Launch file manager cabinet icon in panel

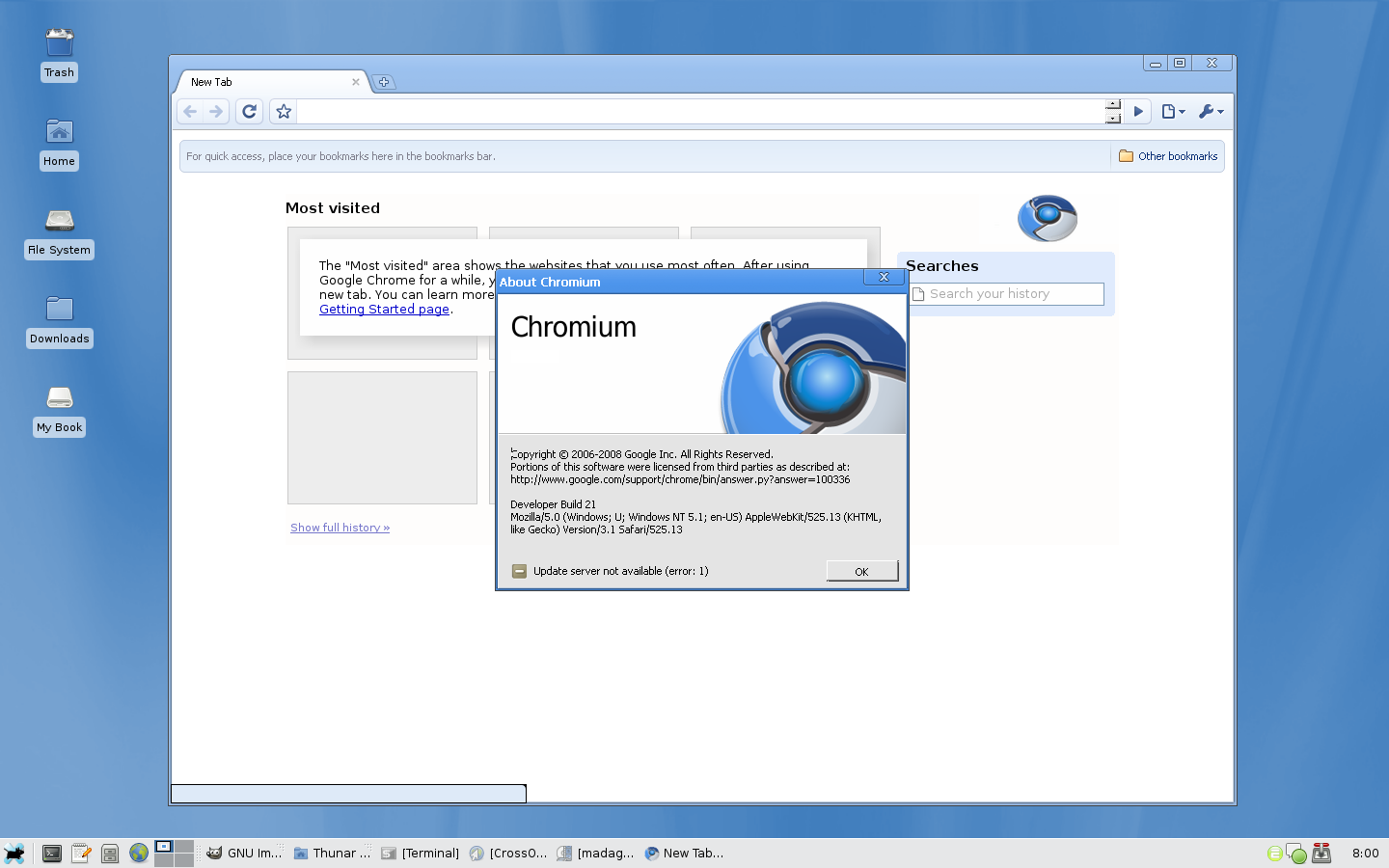coord(110,853)
